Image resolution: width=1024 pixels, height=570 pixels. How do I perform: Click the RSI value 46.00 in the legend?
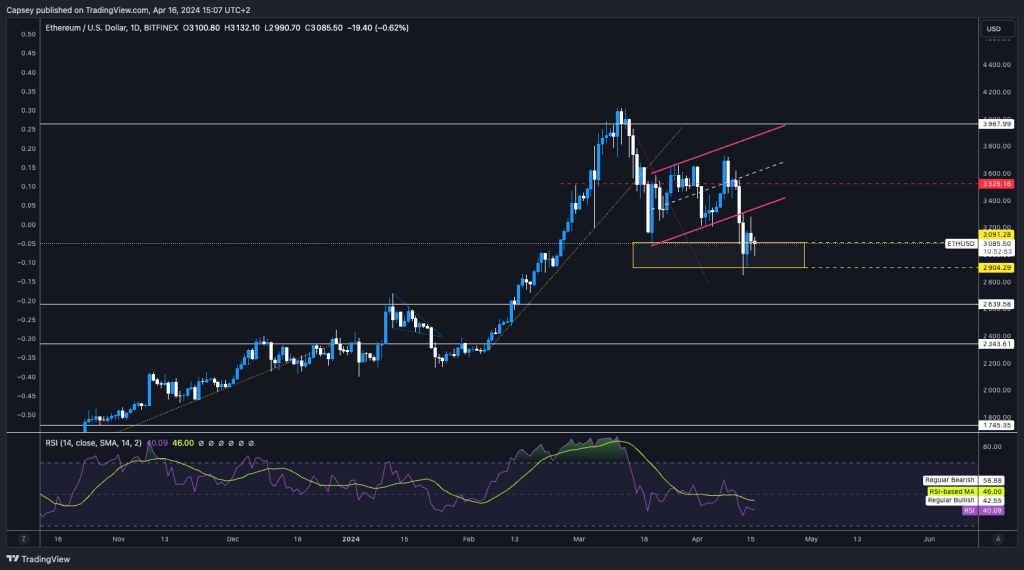(x=180, y=443)
